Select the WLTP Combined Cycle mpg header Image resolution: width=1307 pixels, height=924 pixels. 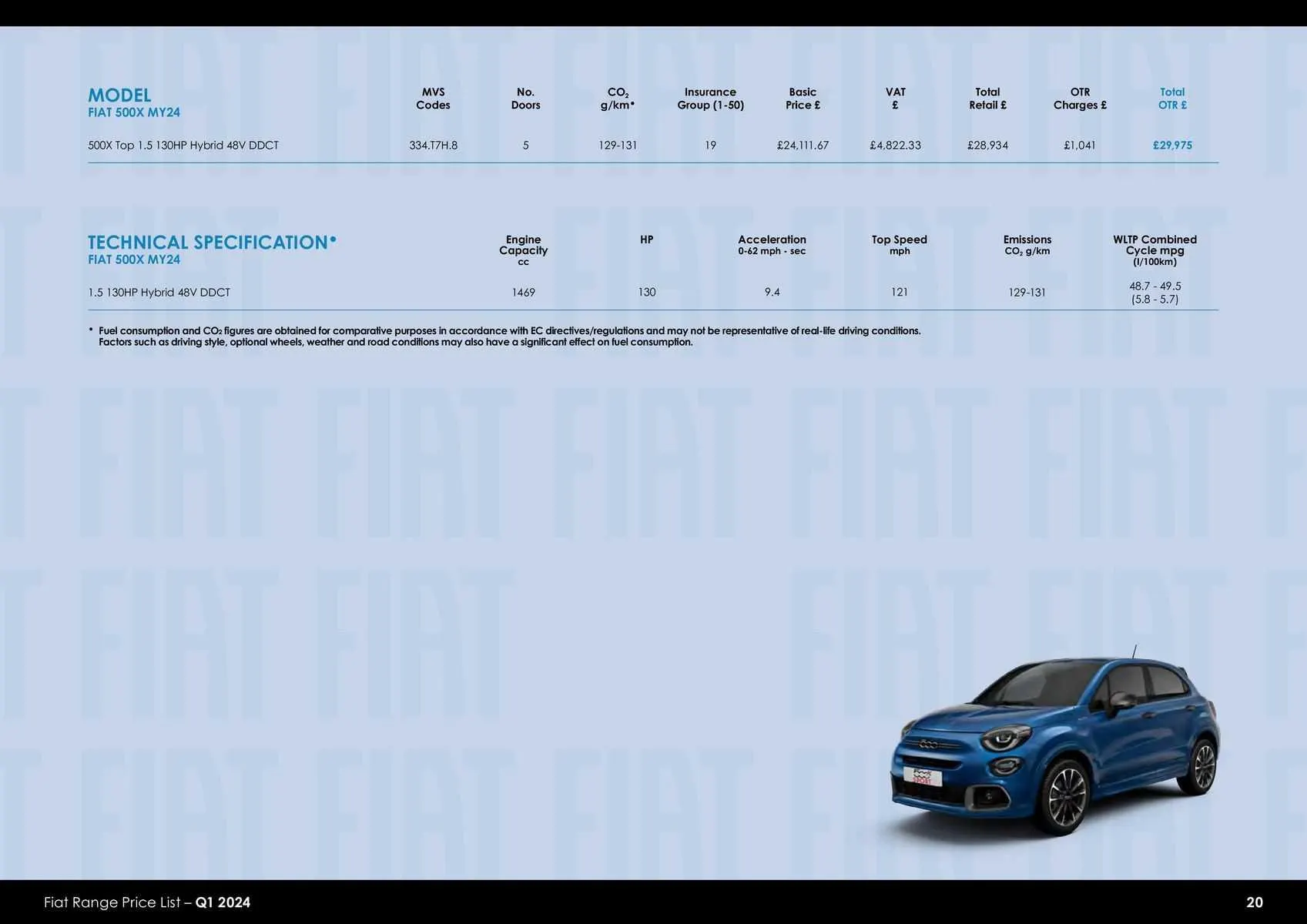tap(1155, 249)
